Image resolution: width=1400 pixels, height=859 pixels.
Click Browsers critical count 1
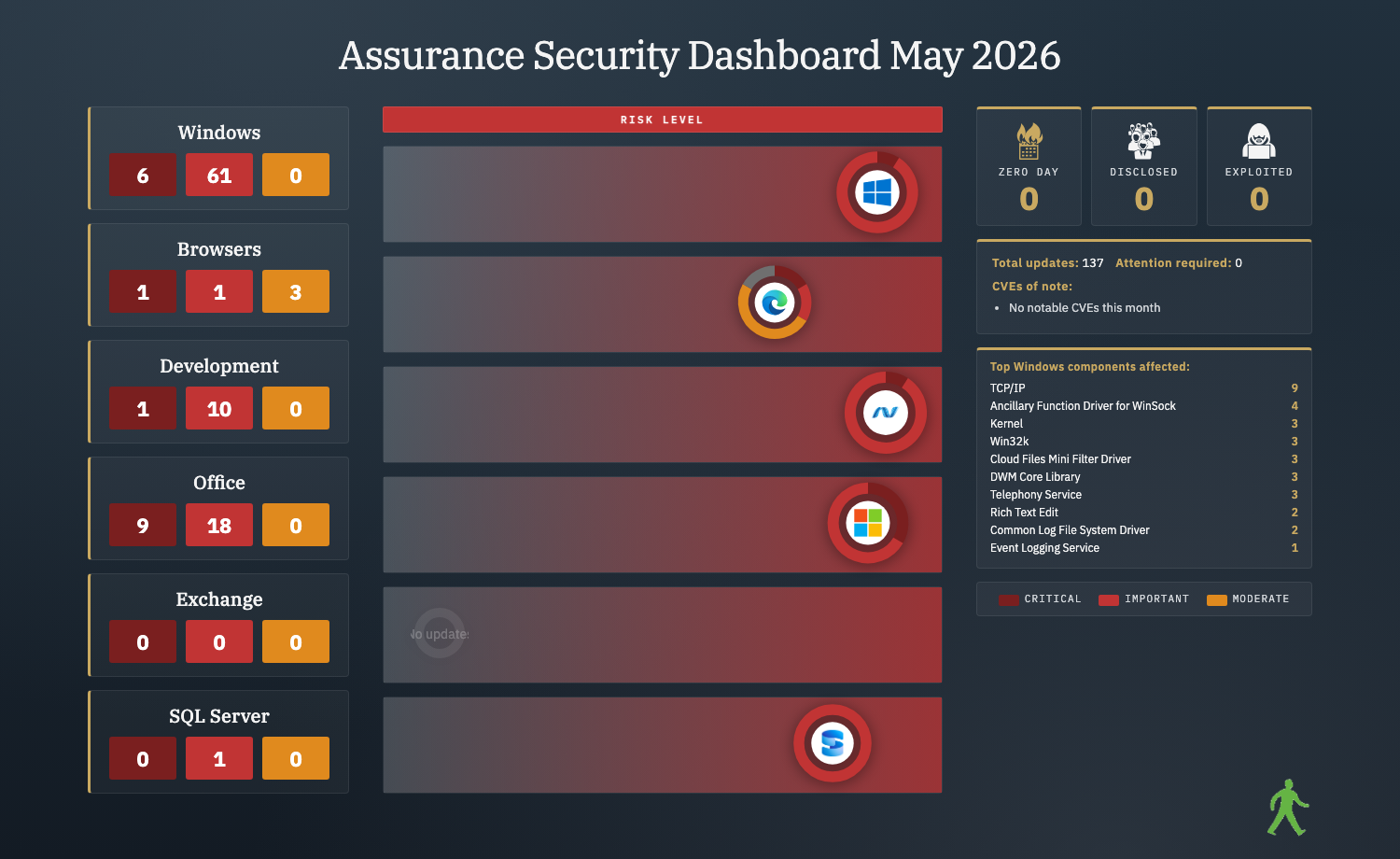tap(143, 291)
